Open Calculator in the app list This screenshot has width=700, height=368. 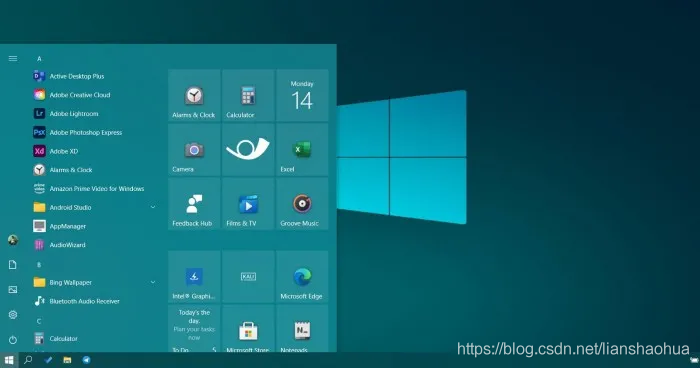tap(95, 339)
